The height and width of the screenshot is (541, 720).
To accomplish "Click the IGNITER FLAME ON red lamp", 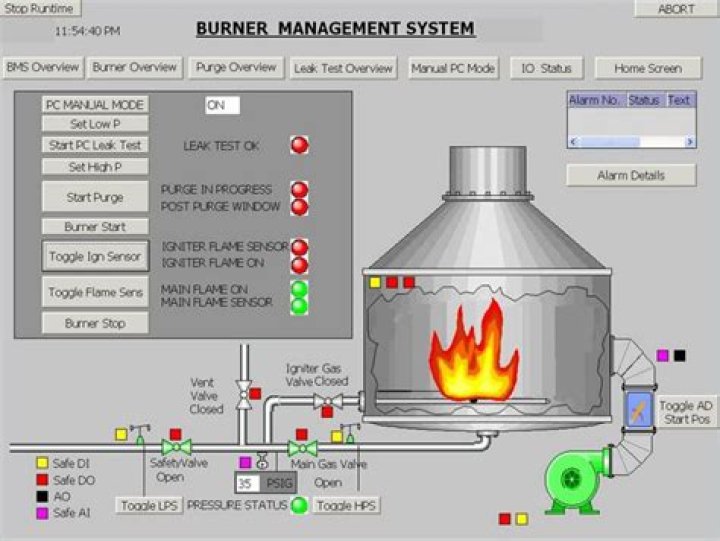I will tap(299, 265).
